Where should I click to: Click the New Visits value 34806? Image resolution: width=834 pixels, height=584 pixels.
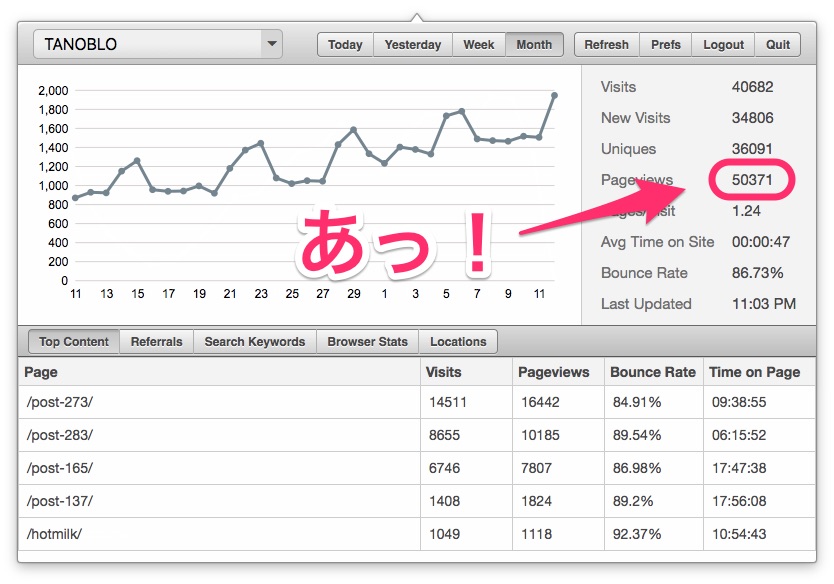752,118
